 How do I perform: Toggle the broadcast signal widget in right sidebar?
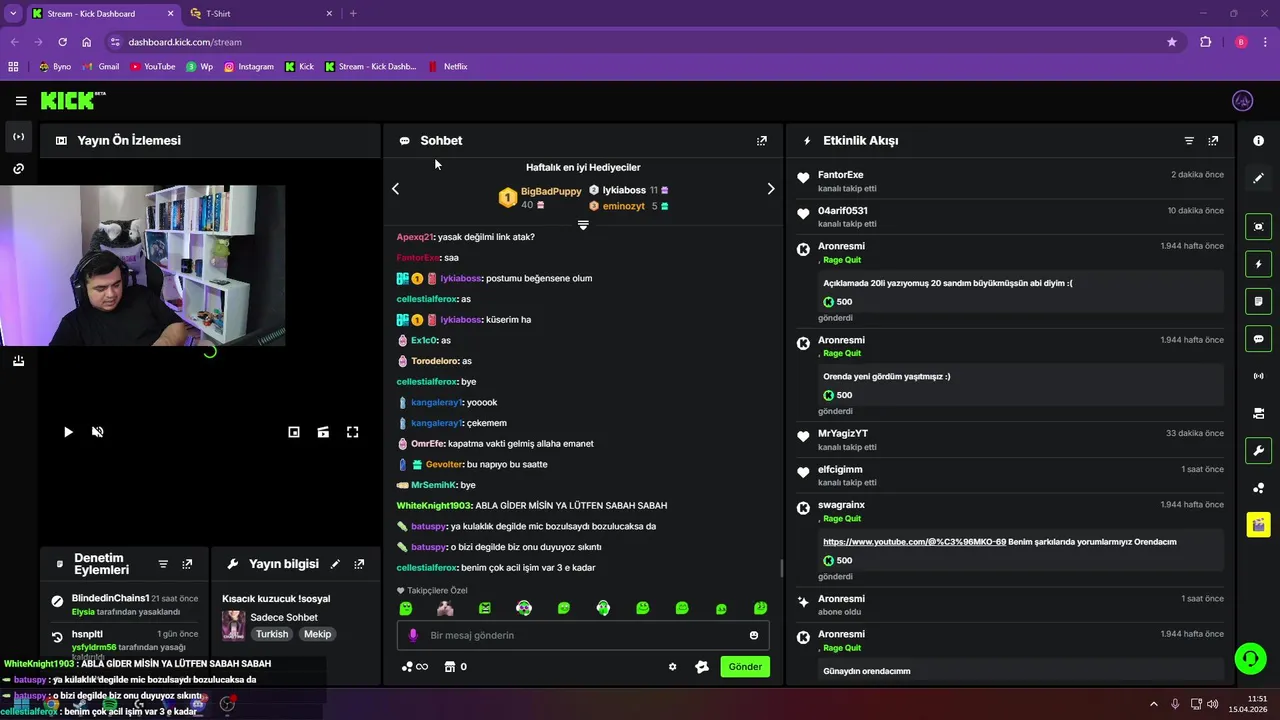pyautogui.click(x=1258, y=376)
